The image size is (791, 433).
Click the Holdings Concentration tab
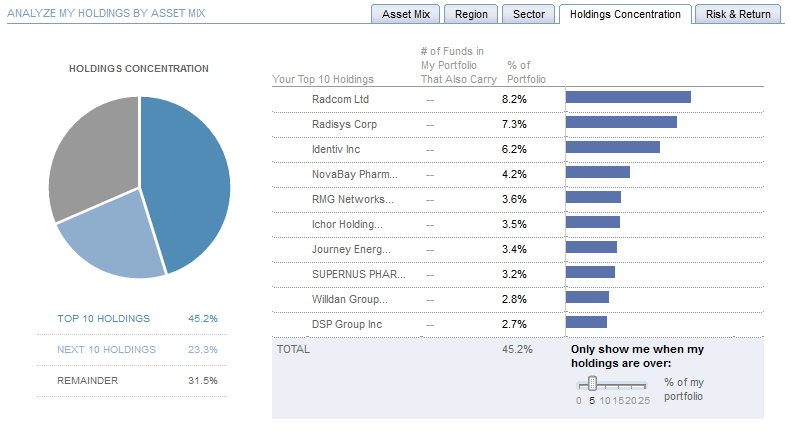pos(625,14)
